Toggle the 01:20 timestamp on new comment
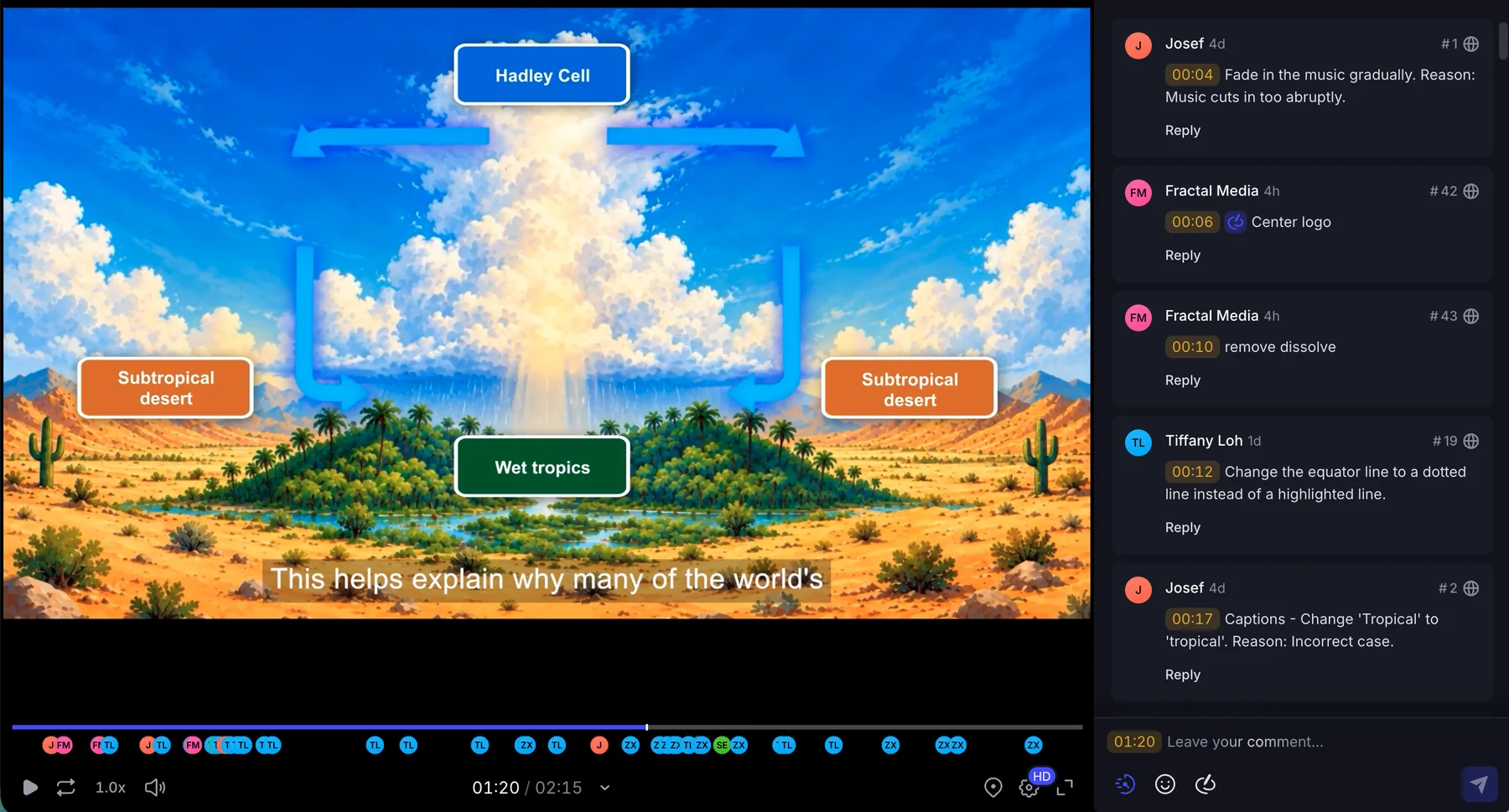 click(1134, 742)
